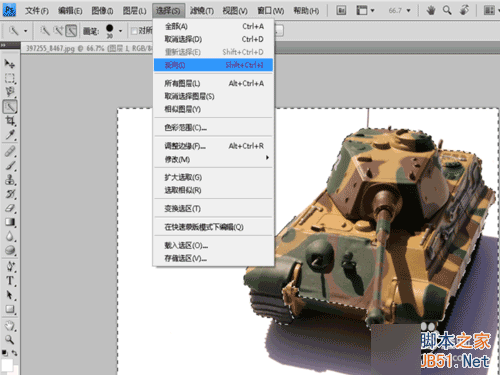Close the open 选择(S) menu
The height and width of the screenshot is (375, 500).
click(168, 11)
